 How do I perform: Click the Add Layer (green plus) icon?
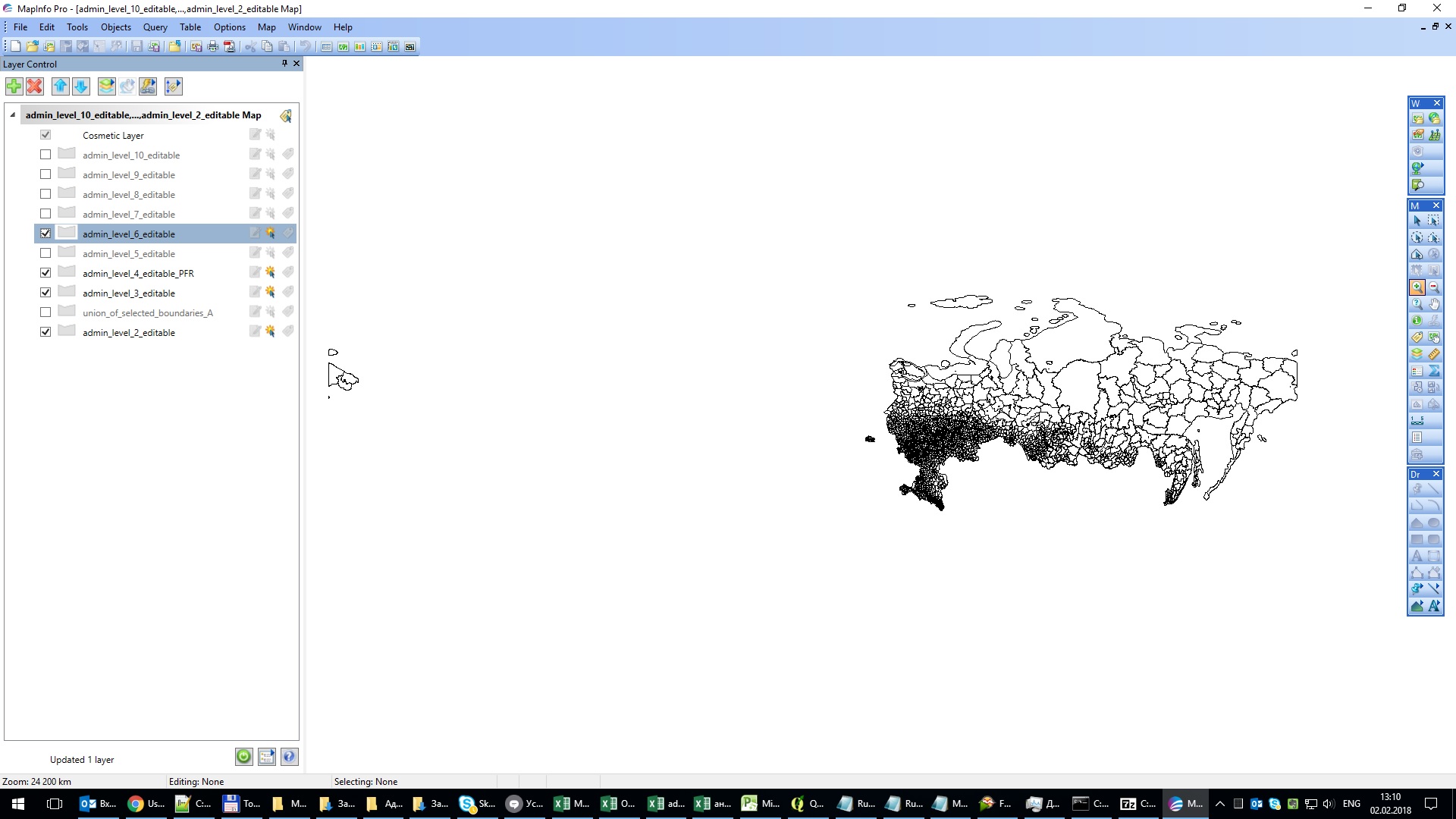(14, 86)
